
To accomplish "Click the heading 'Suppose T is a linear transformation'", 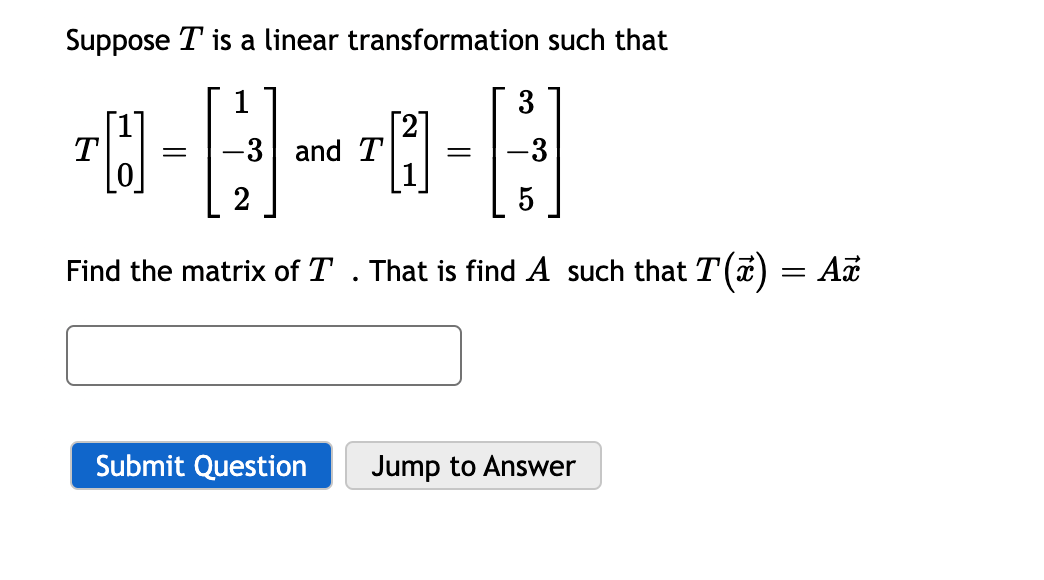I will point(366,40).
